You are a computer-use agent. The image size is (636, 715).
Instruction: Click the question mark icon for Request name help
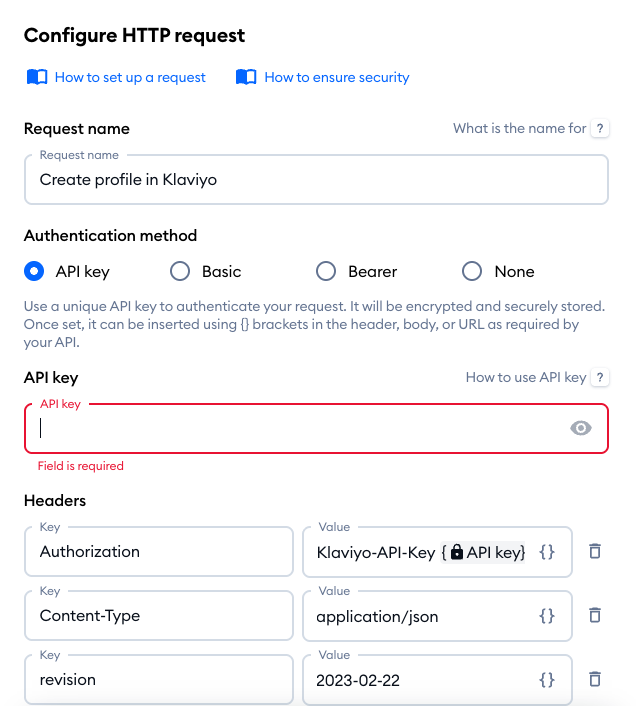600,128
